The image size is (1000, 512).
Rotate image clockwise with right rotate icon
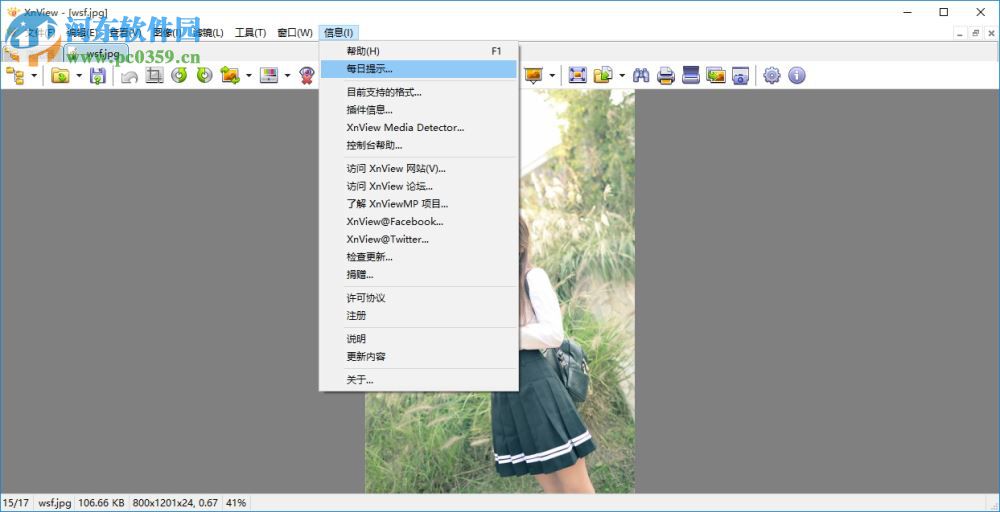pos(204,76)
